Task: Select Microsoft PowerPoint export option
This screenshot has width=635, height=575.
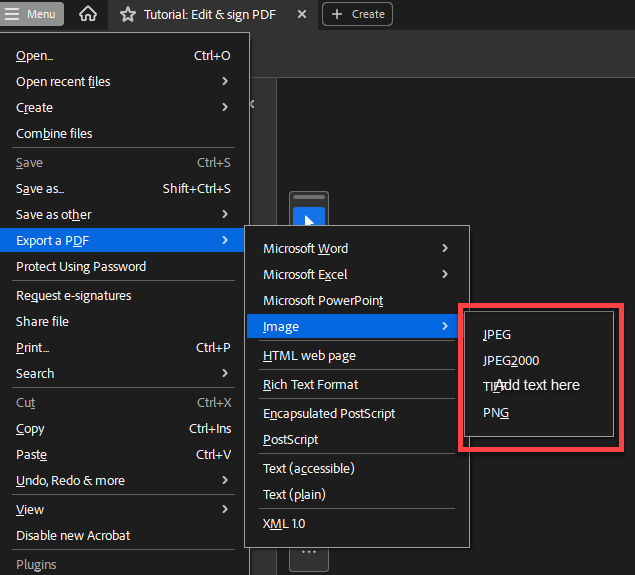Action: tap(323, 301)
